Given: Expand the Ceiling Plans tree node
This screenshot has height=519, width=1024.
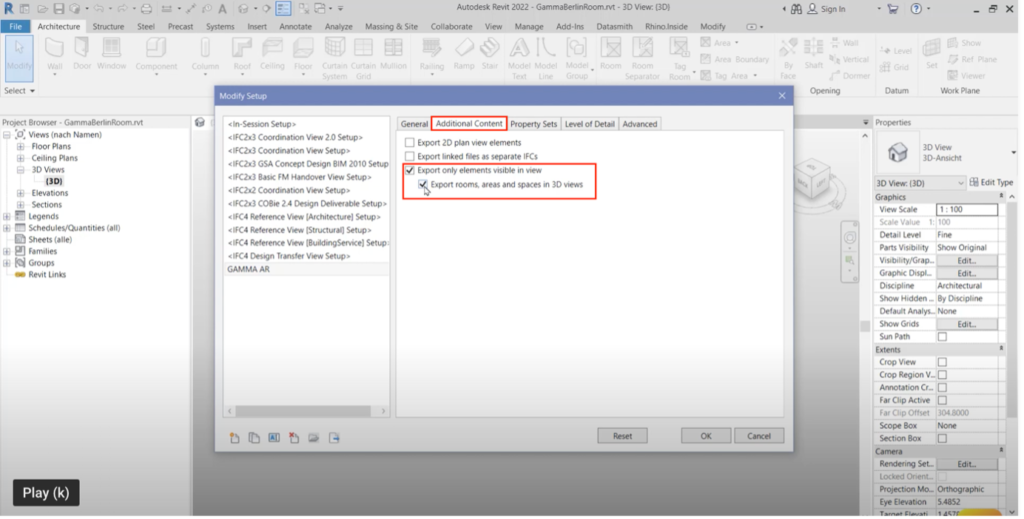Looking at the screenshot, I should click(20, 158).
